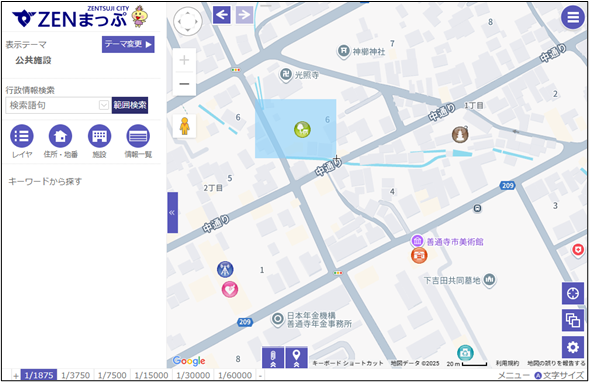Screen dimensions: 589x382
Task: Click 地図の誤りを報告する report link
Action: tap(556, 363)
